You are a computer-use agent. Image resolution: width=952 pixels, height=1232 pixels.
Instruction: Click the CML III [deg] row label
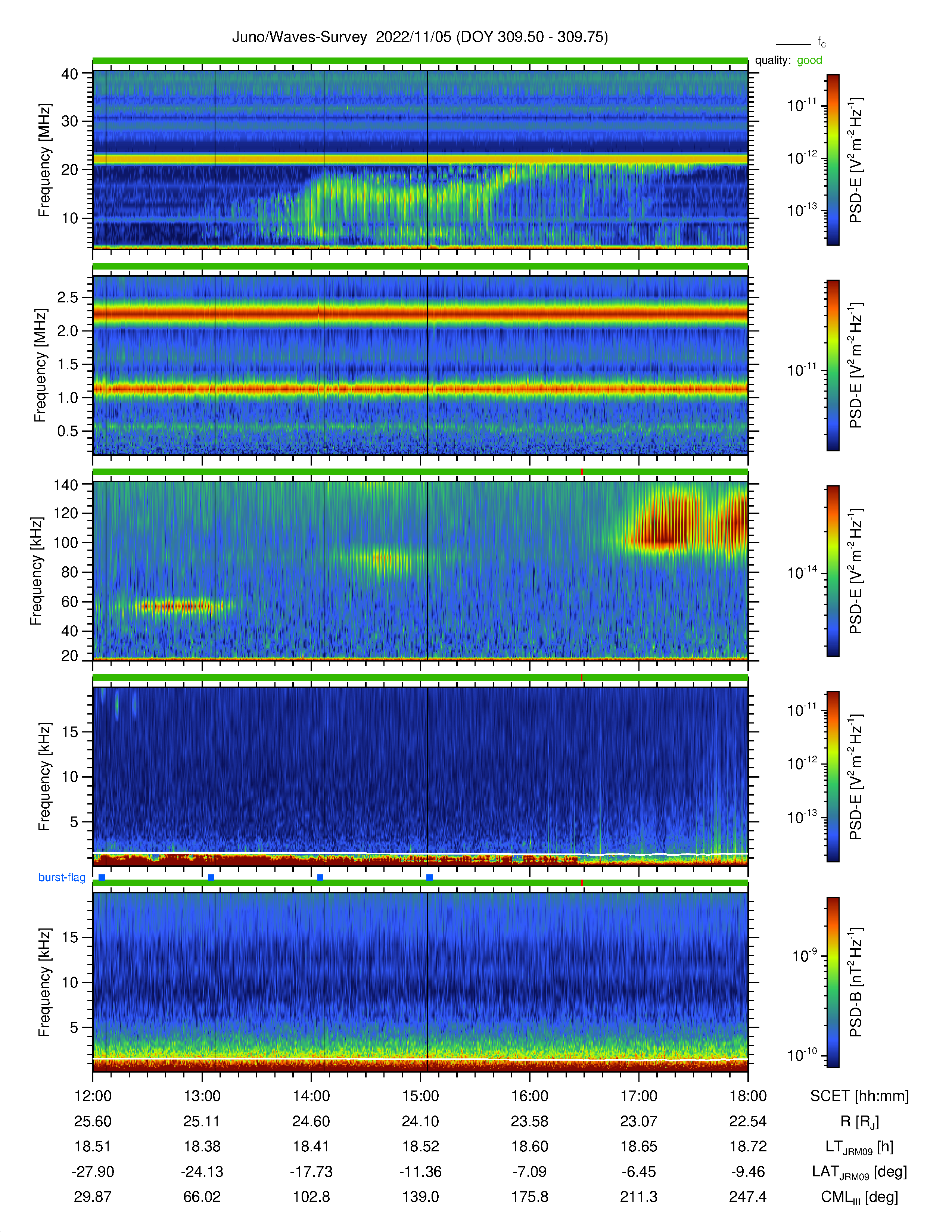click(859, 1197)
